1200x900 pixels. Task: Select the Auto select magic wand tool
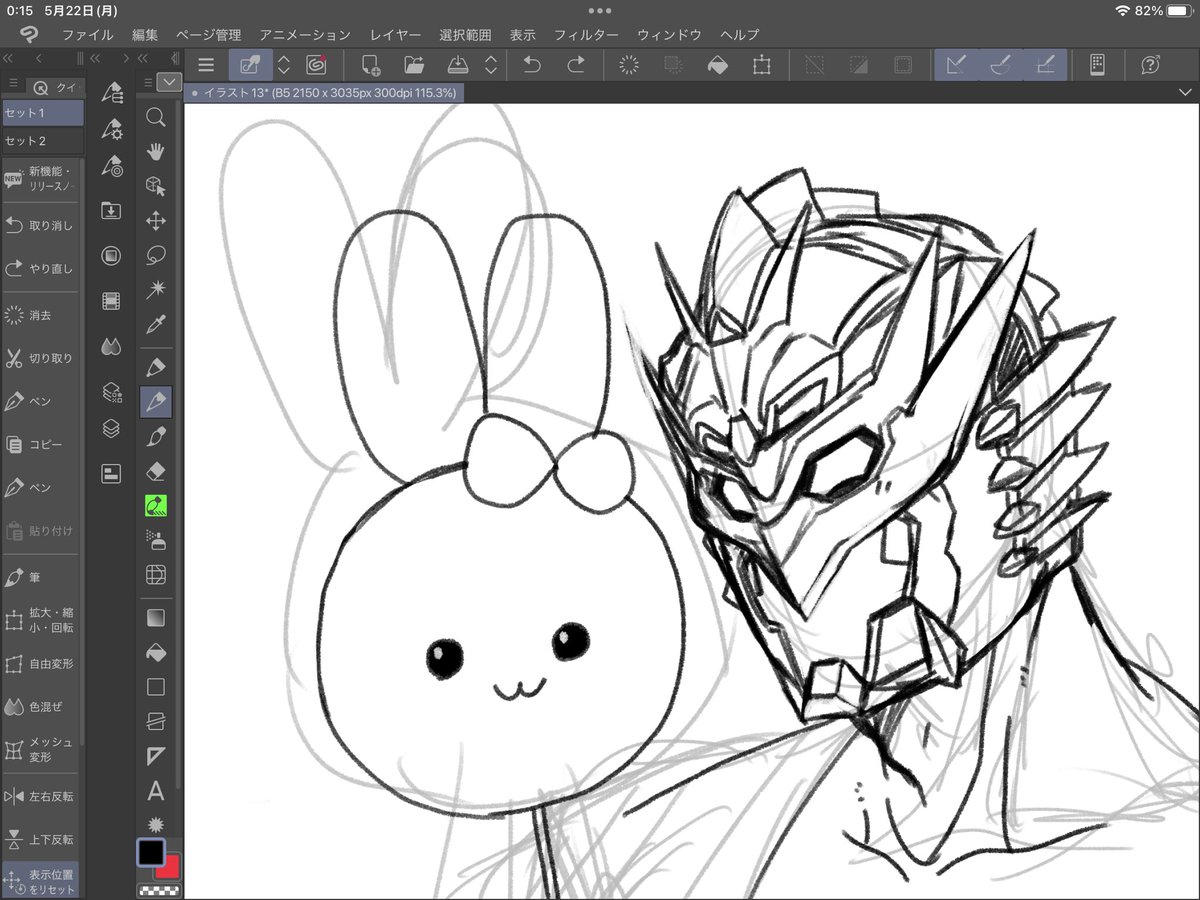click(155, 290)
